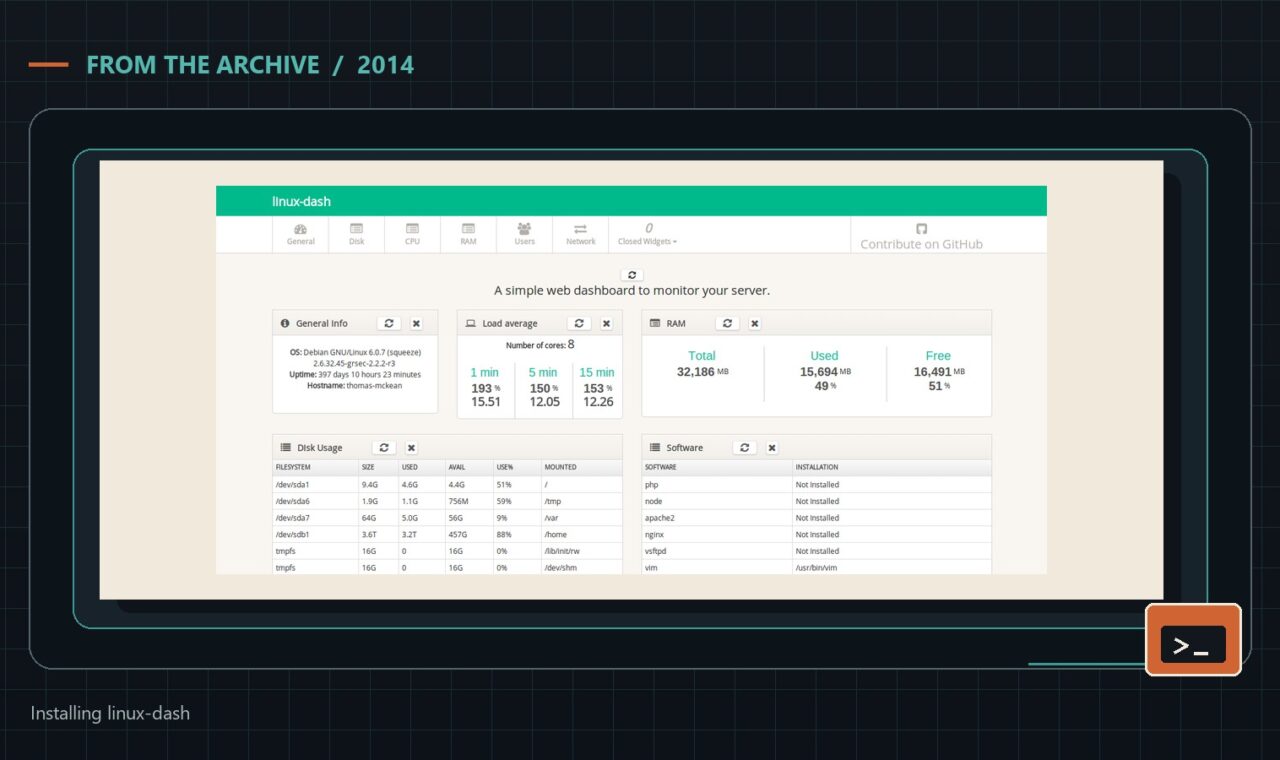Image resolution: width=1280 pixels, height=760 pixels.
Task: Click the Total RAM value 32,186 MB
Action: (x=702, y=371)
